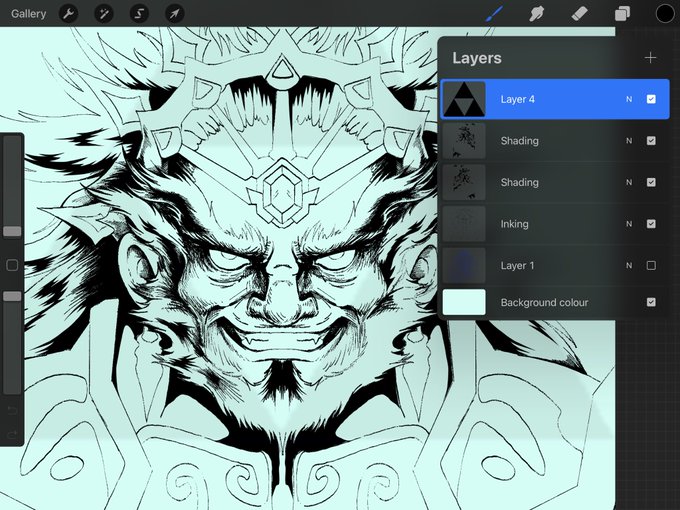Open the Adjustments magic wand menu

click(104, 14)
